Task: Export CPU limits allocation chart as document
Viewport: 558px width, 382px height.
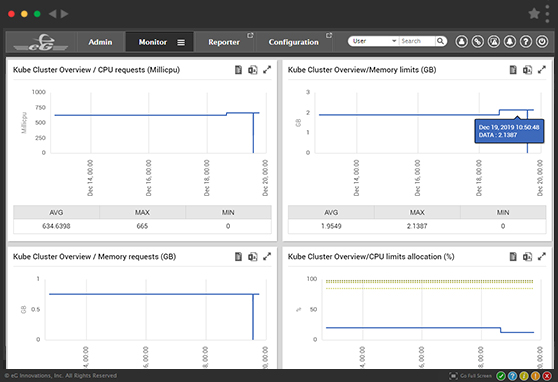Action: [x=513, y=256]
